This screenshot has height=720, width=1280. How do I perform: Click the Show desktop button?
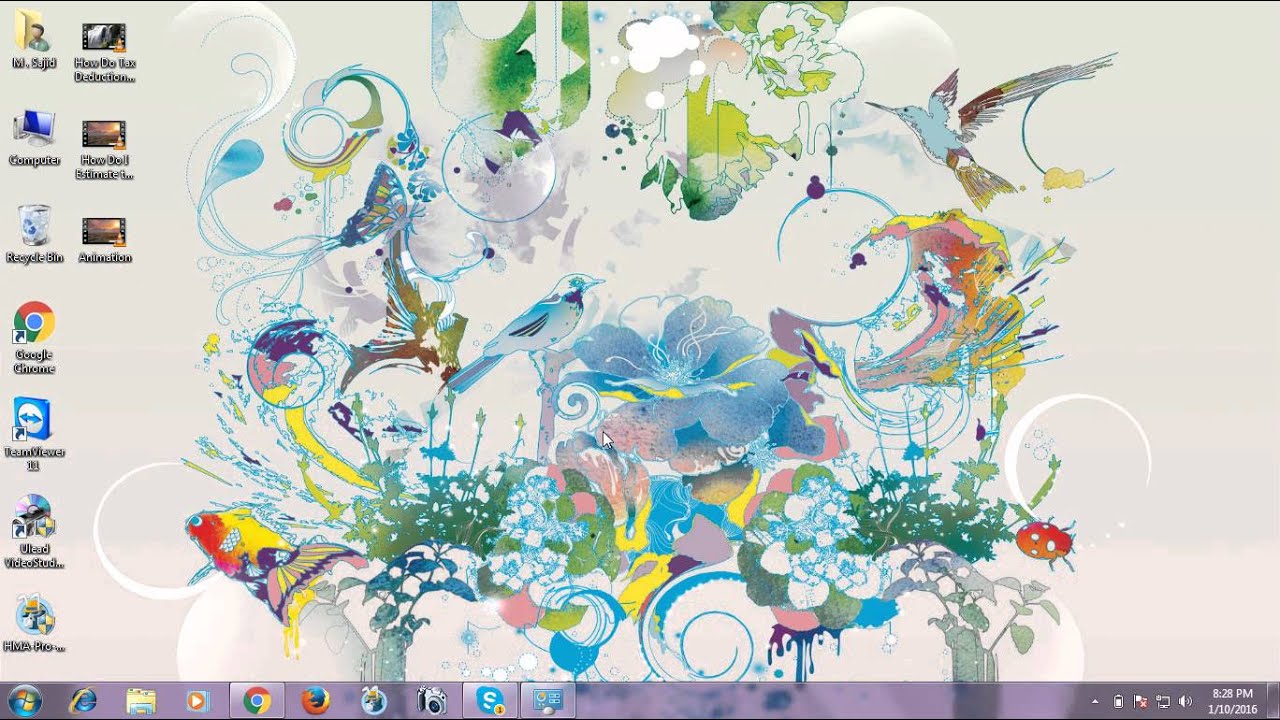point(1272,701)
